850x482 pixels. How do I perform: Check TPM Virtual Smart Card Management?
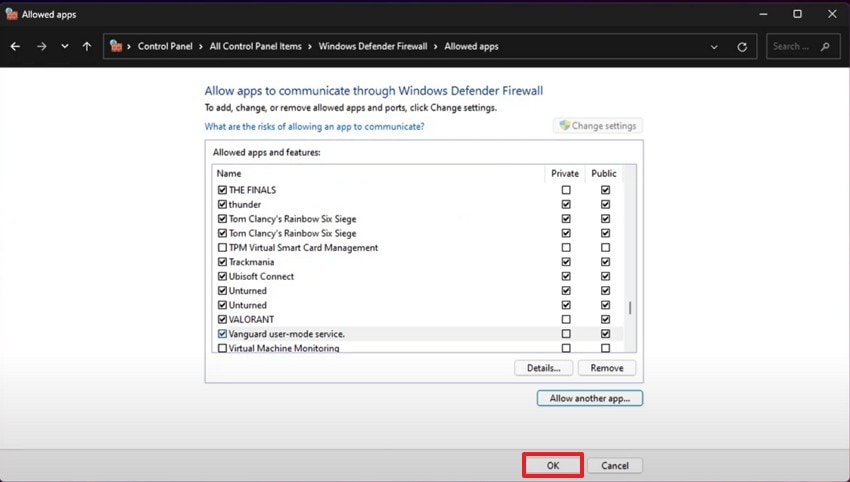point(222,248)
